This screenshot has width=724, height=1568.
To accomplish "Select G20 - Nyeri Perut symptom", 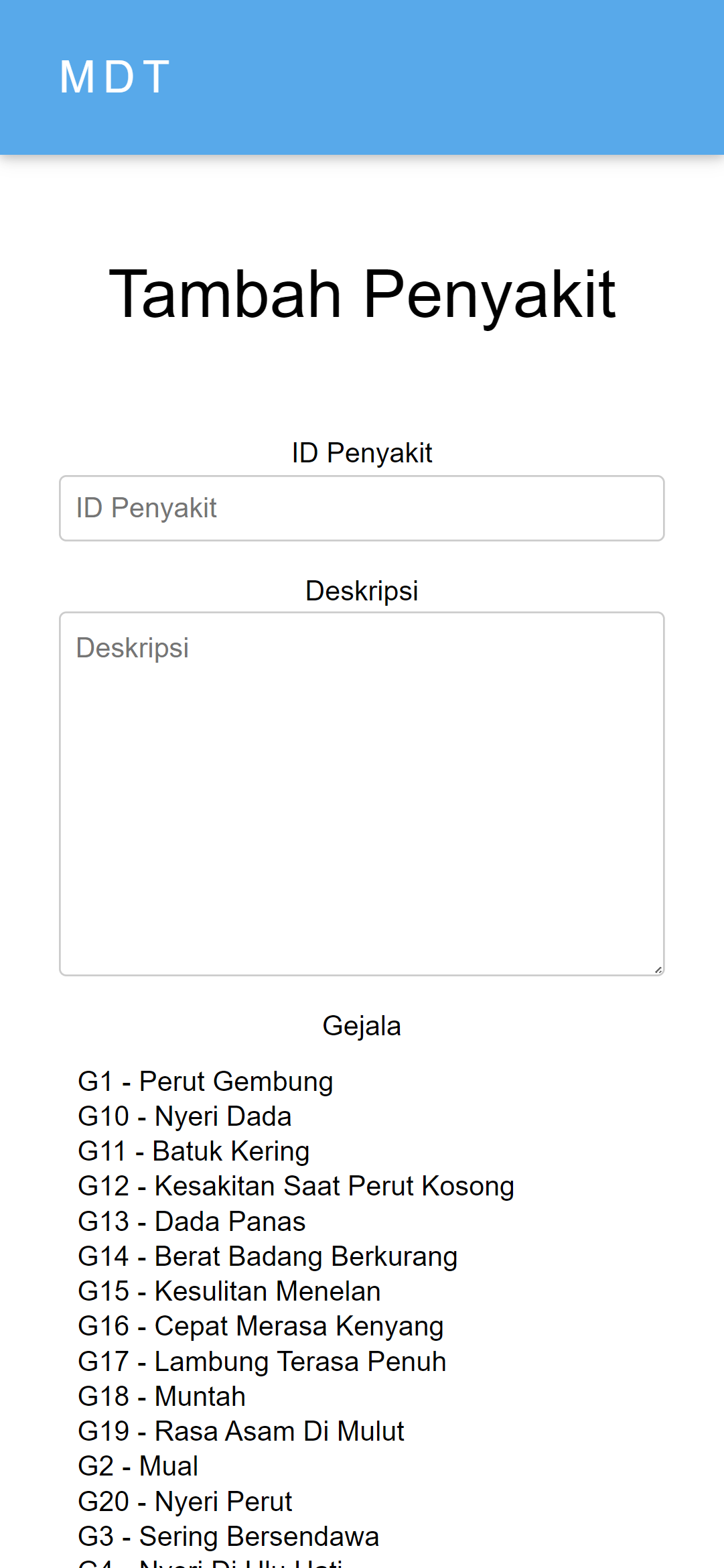I will pyautogui.click(x=185, y=1502).
